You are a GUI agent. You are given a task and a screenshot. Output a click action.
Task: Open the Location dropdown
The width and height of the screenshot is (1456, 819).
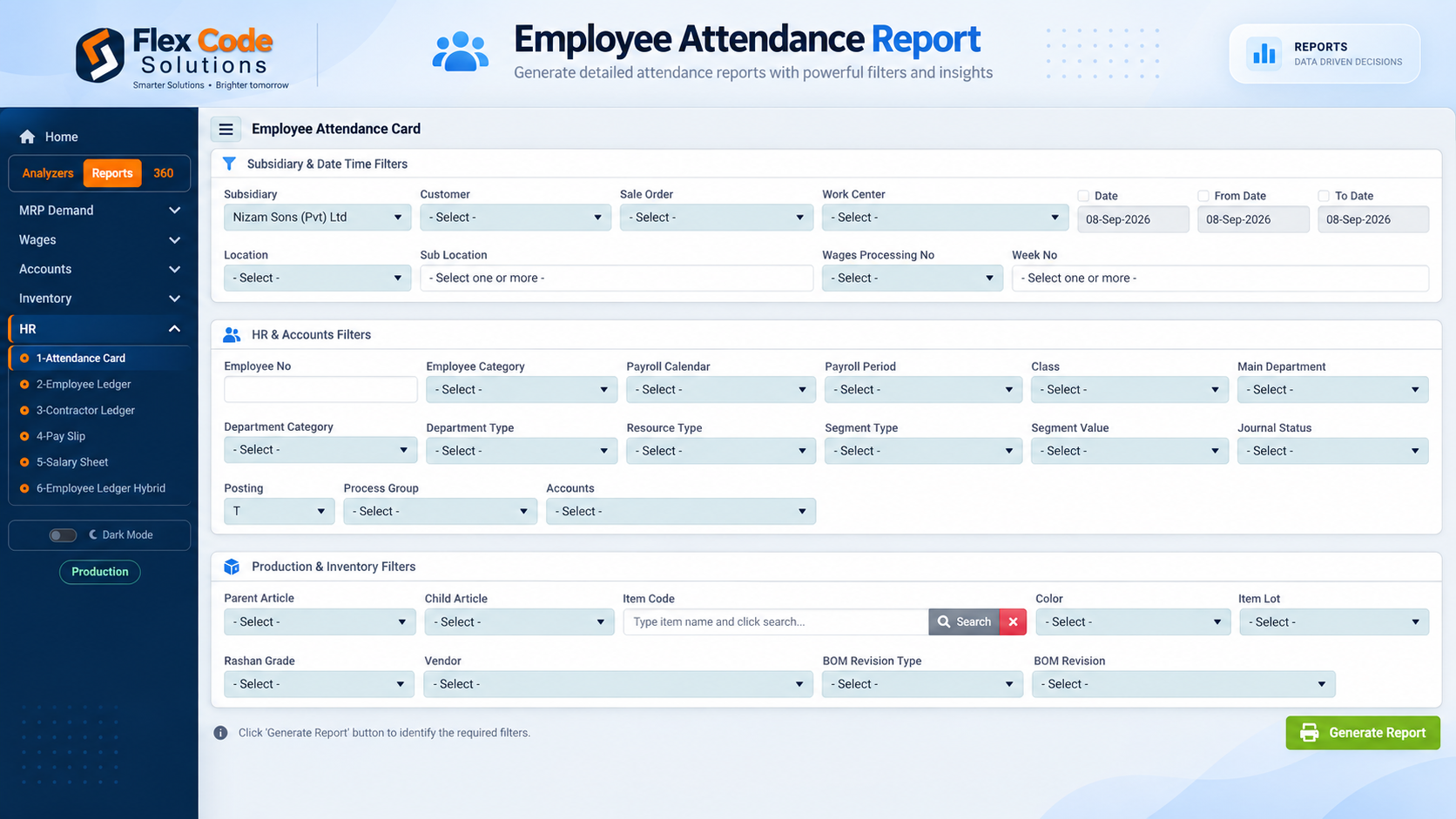[317, 279]
